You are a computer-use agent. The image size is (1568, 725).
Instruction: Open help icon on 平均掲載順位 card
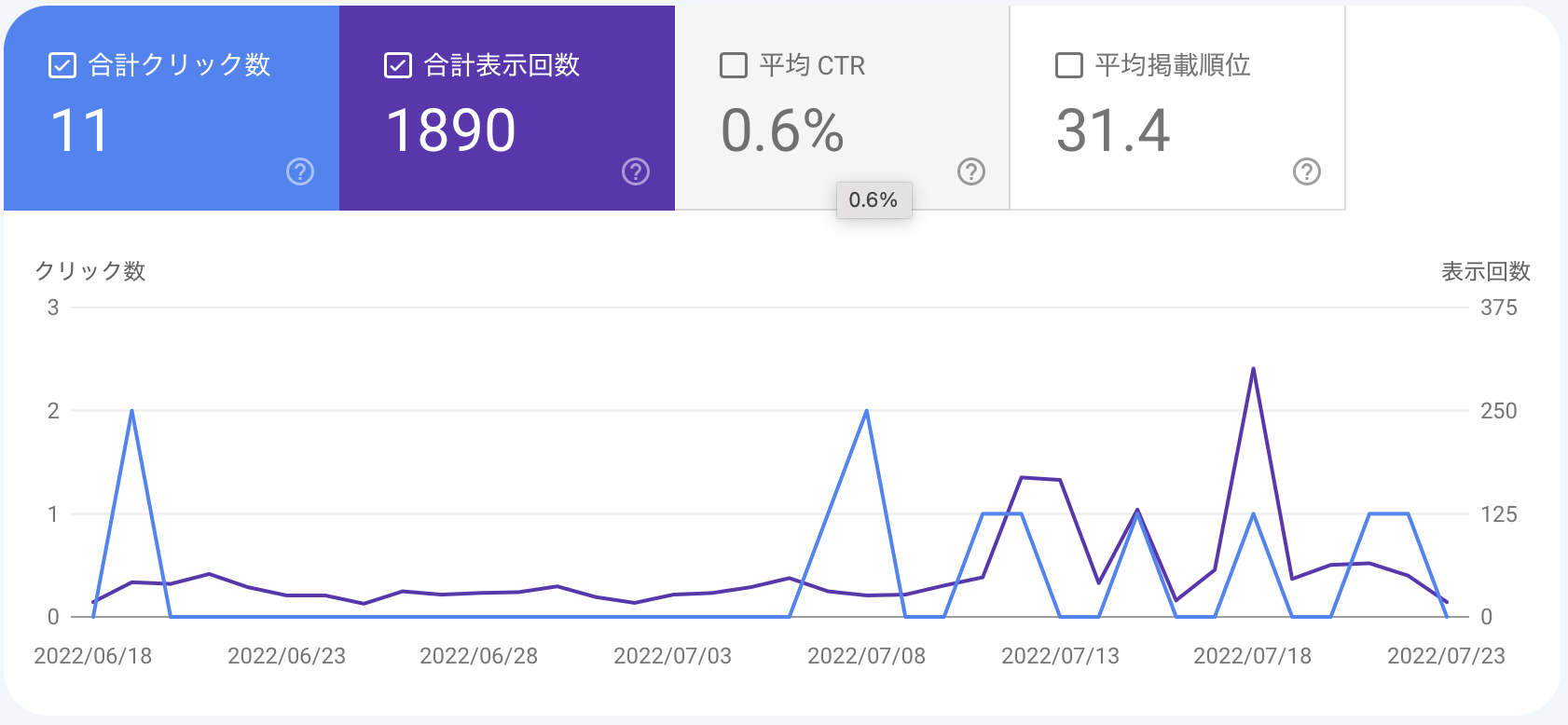(x=1307, y=171)
